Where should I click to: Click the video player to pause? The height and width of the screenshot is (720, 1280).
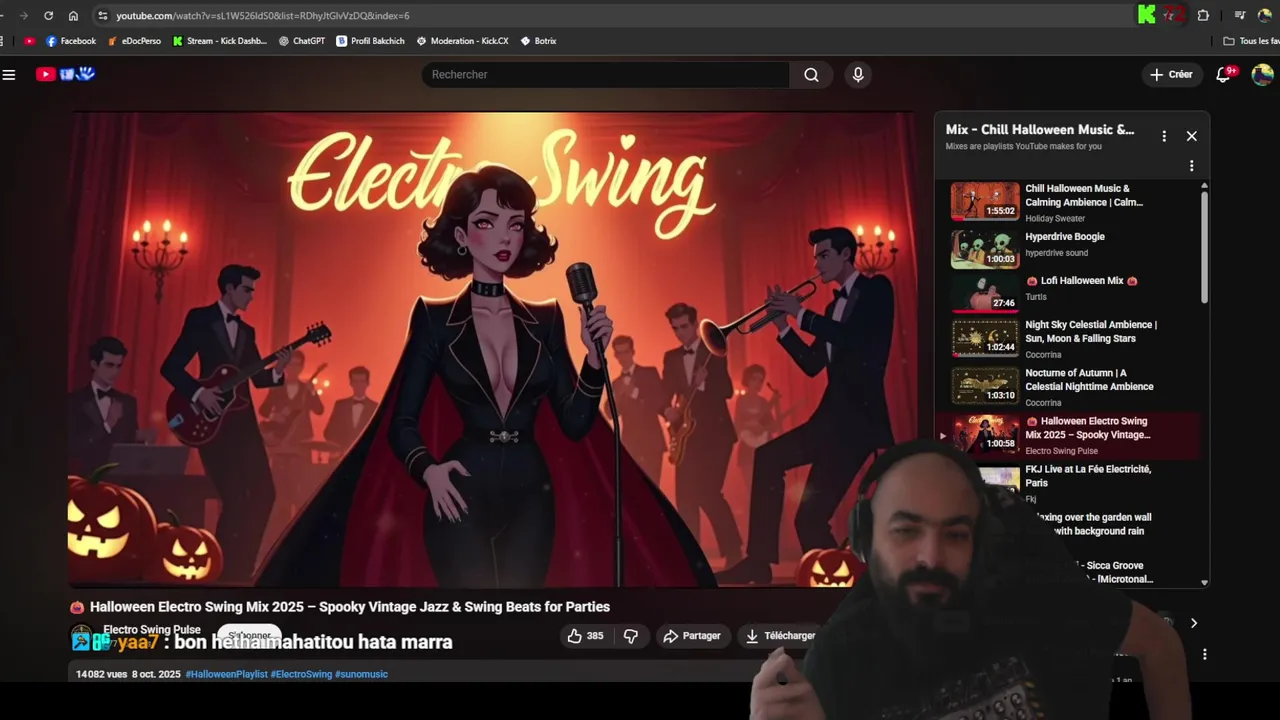[x=492, y=350]
